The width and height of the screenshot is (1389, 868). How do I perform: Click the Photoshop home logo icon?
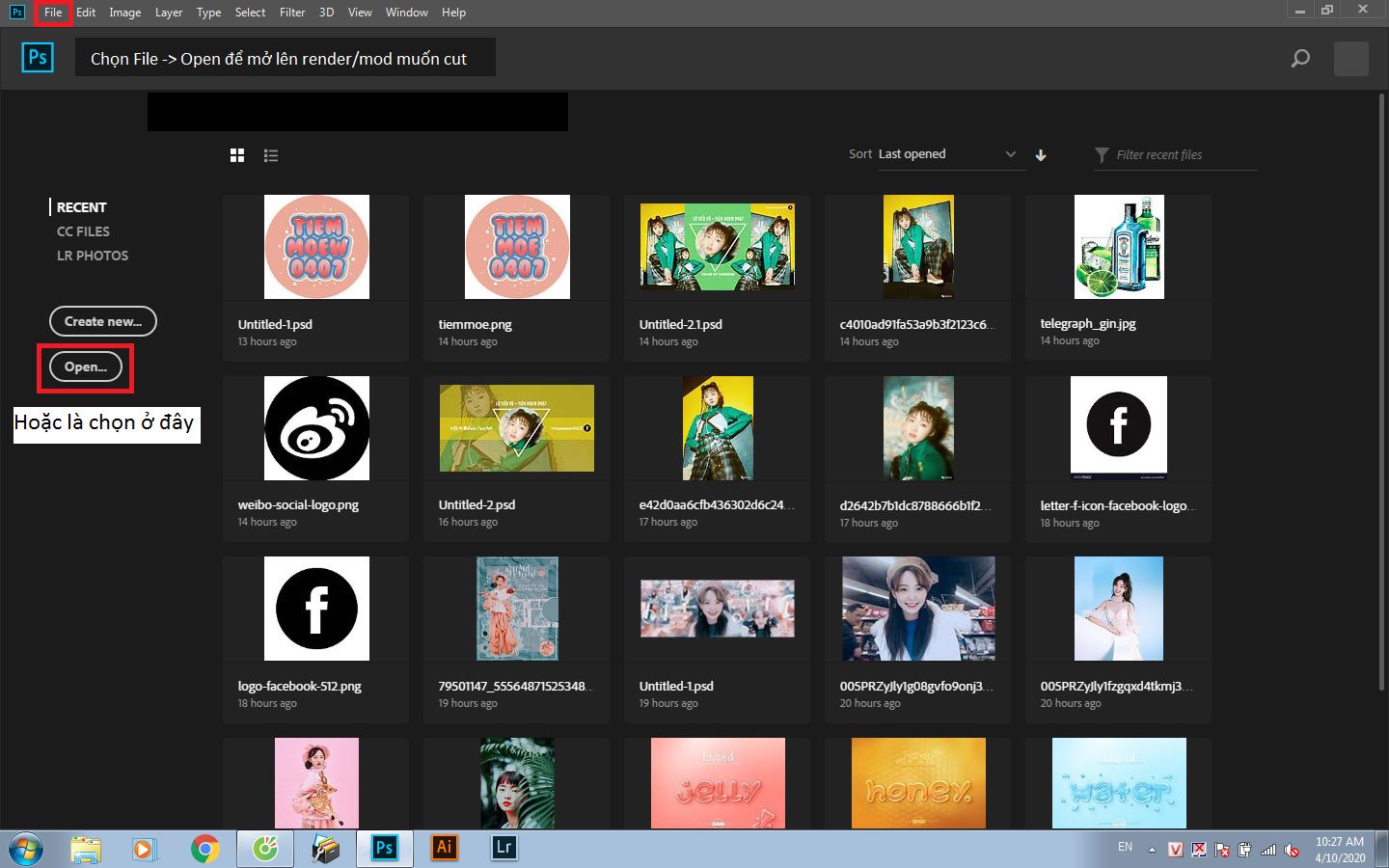[x=38, y=58]
